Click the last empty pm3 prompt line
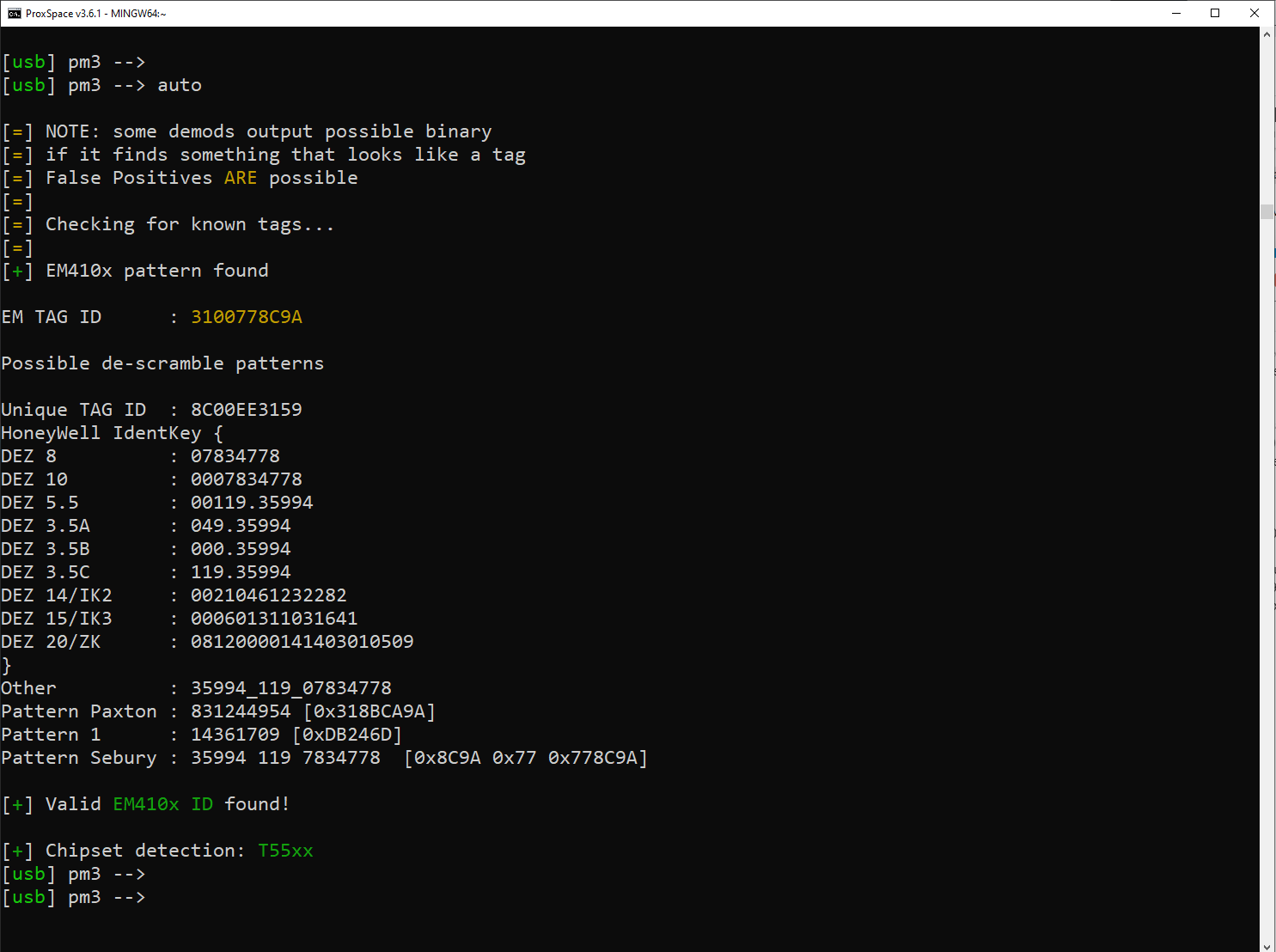1276x952 pixels. [x=74, y=897]
